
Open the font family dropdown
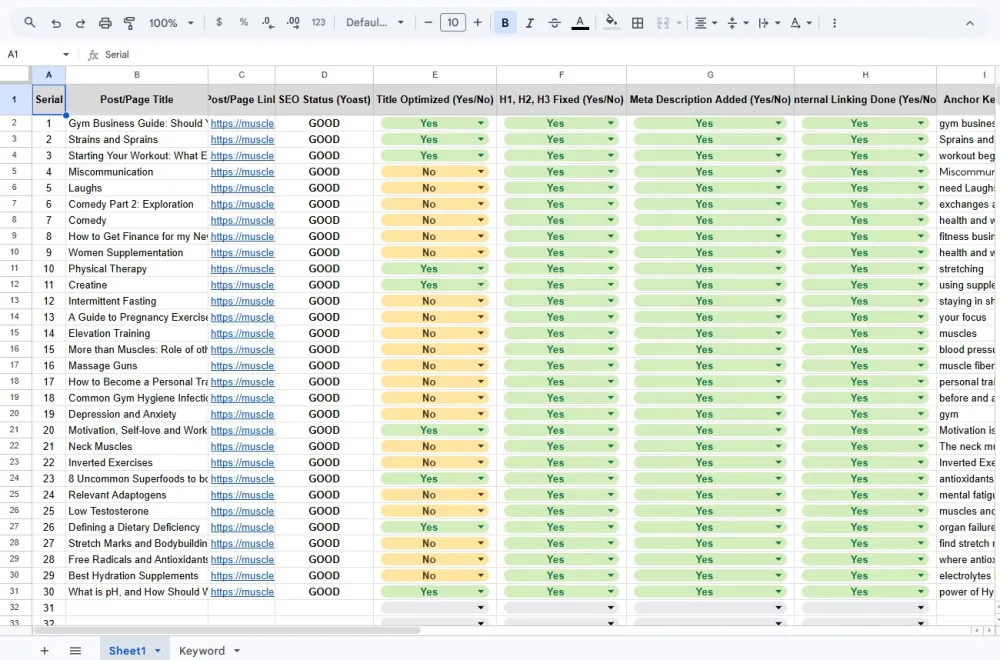[374, 22]
